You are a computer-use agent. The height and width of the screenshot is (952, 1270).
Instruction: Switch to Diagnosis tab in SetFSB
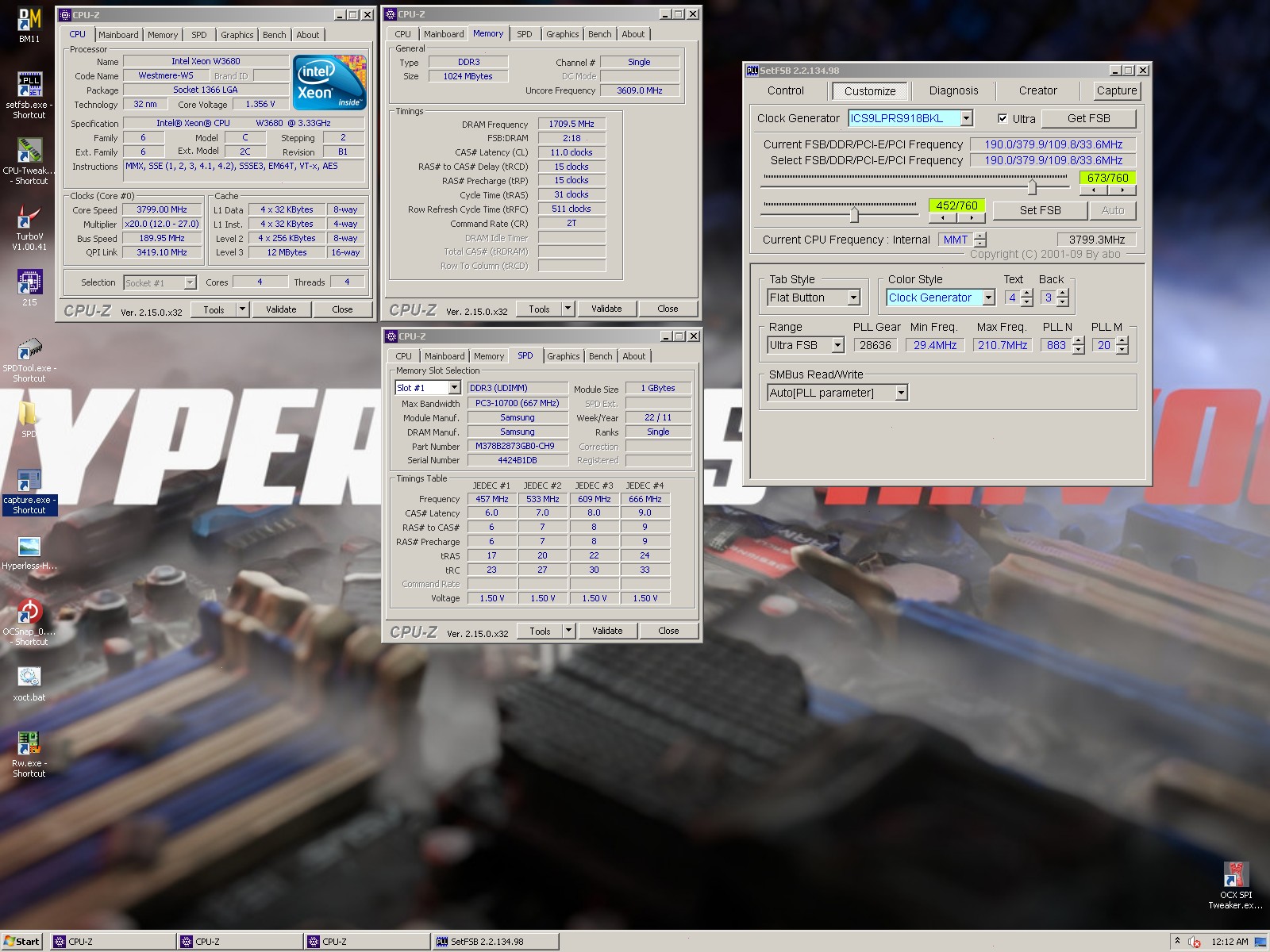(954, 90)
